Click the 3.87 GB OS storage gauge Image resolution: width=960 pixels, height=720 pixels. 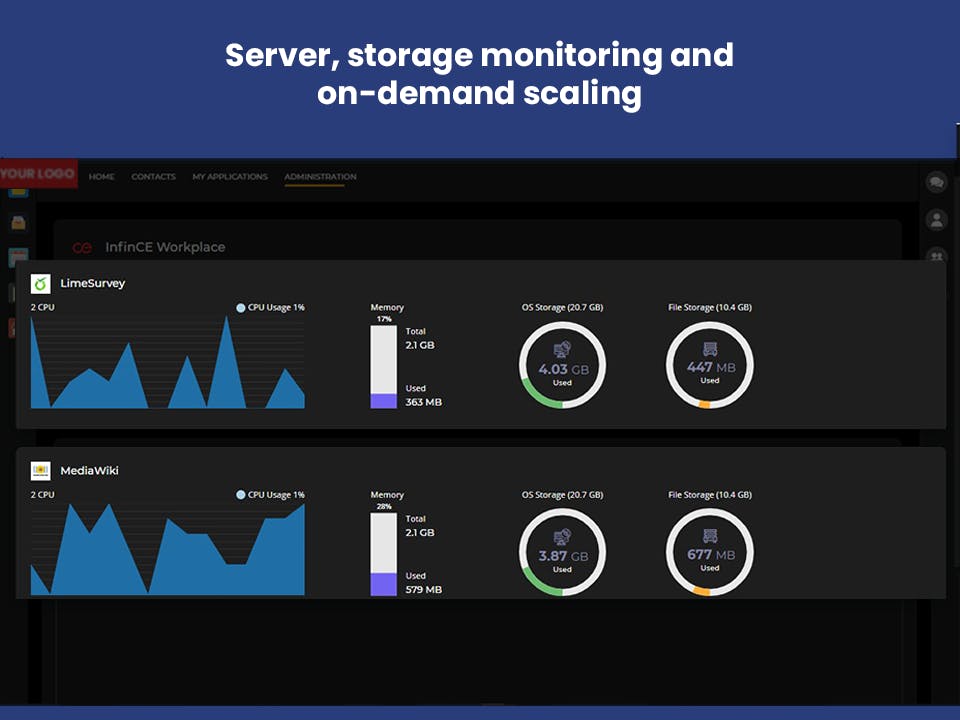563,552
